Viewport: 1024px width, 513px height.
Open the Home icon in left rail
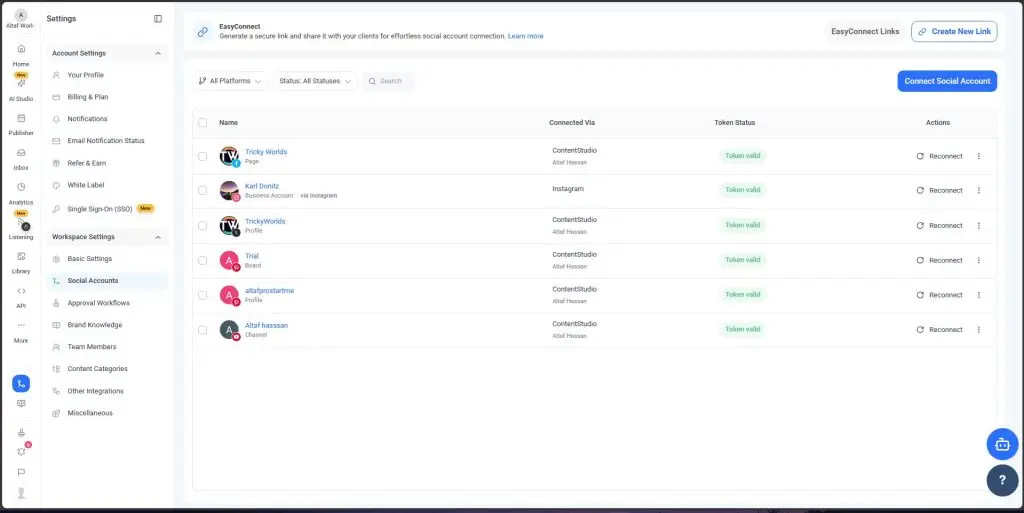(x=21, y=49)
